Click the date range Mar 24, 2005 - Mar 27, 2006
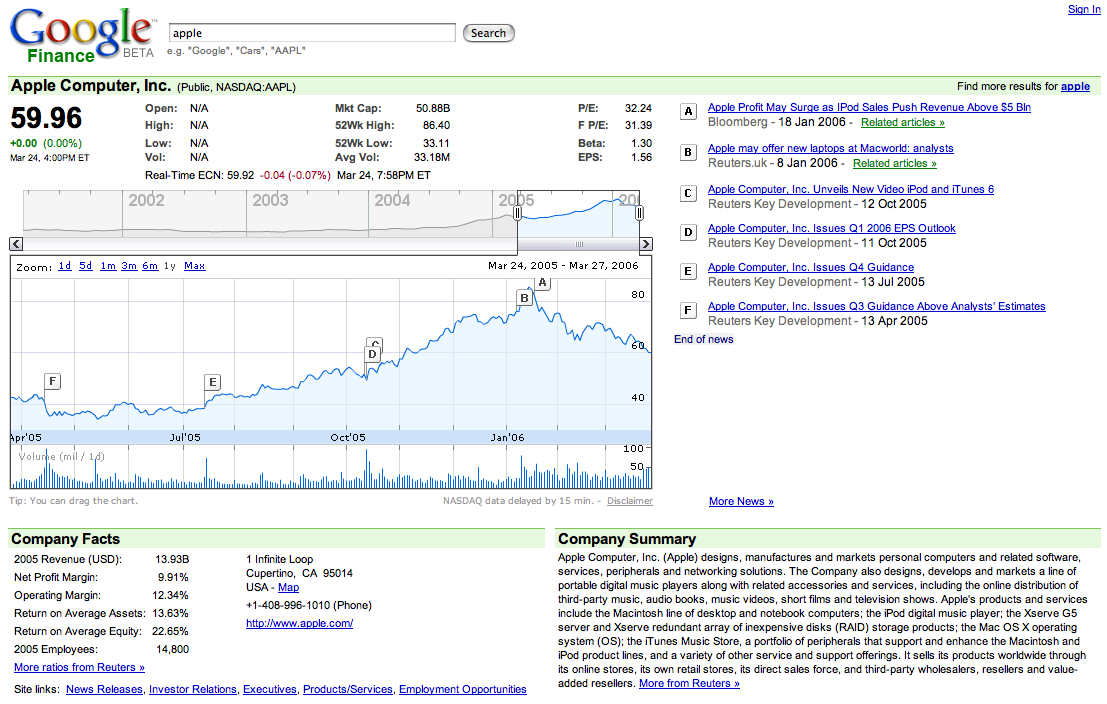1107x704 pixels. point(563,266)
